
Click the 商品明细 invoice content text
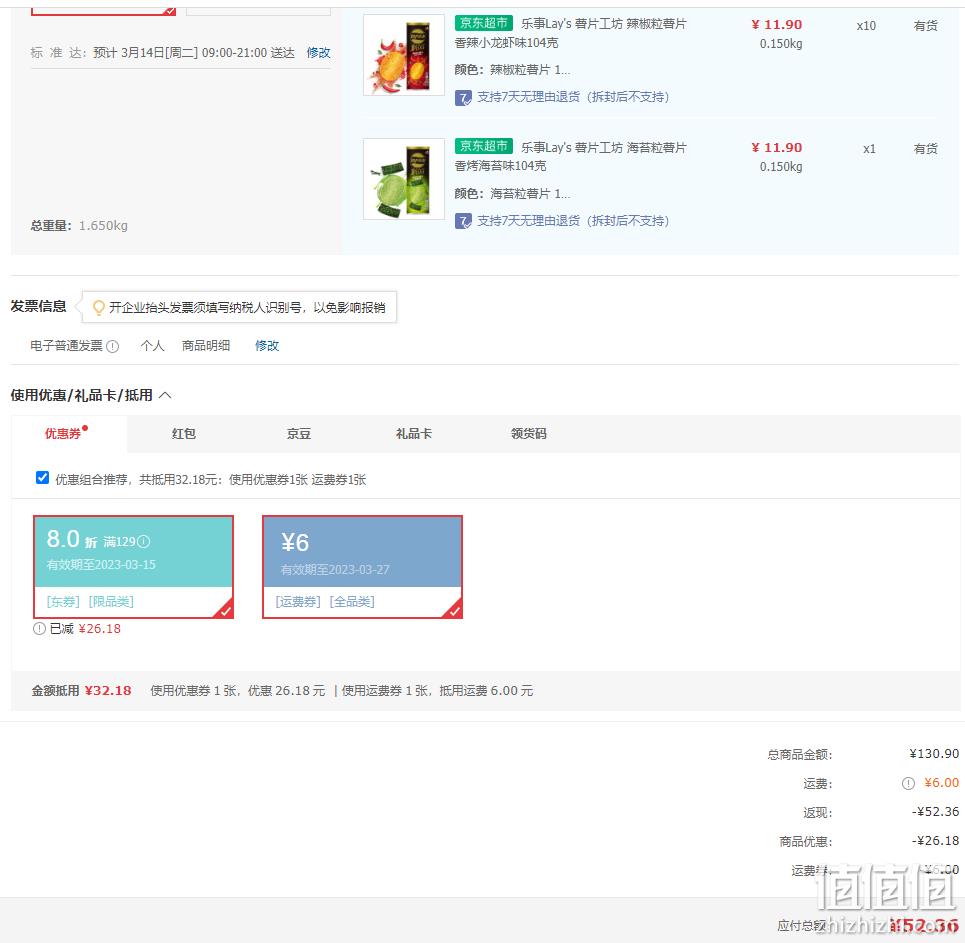click(206, 346)
